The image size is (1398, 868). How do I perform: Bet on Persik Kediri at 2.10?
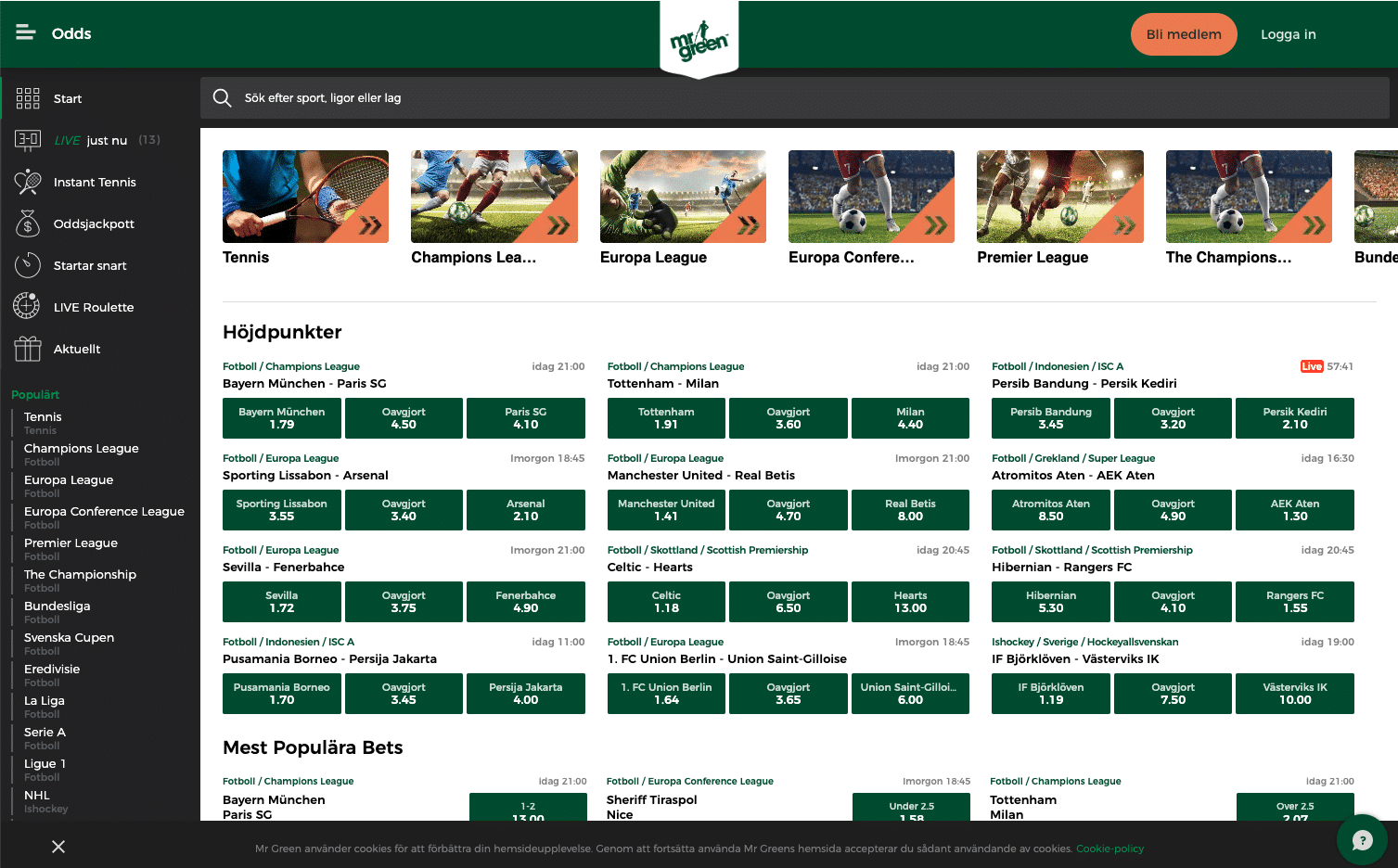point(1295,418)
